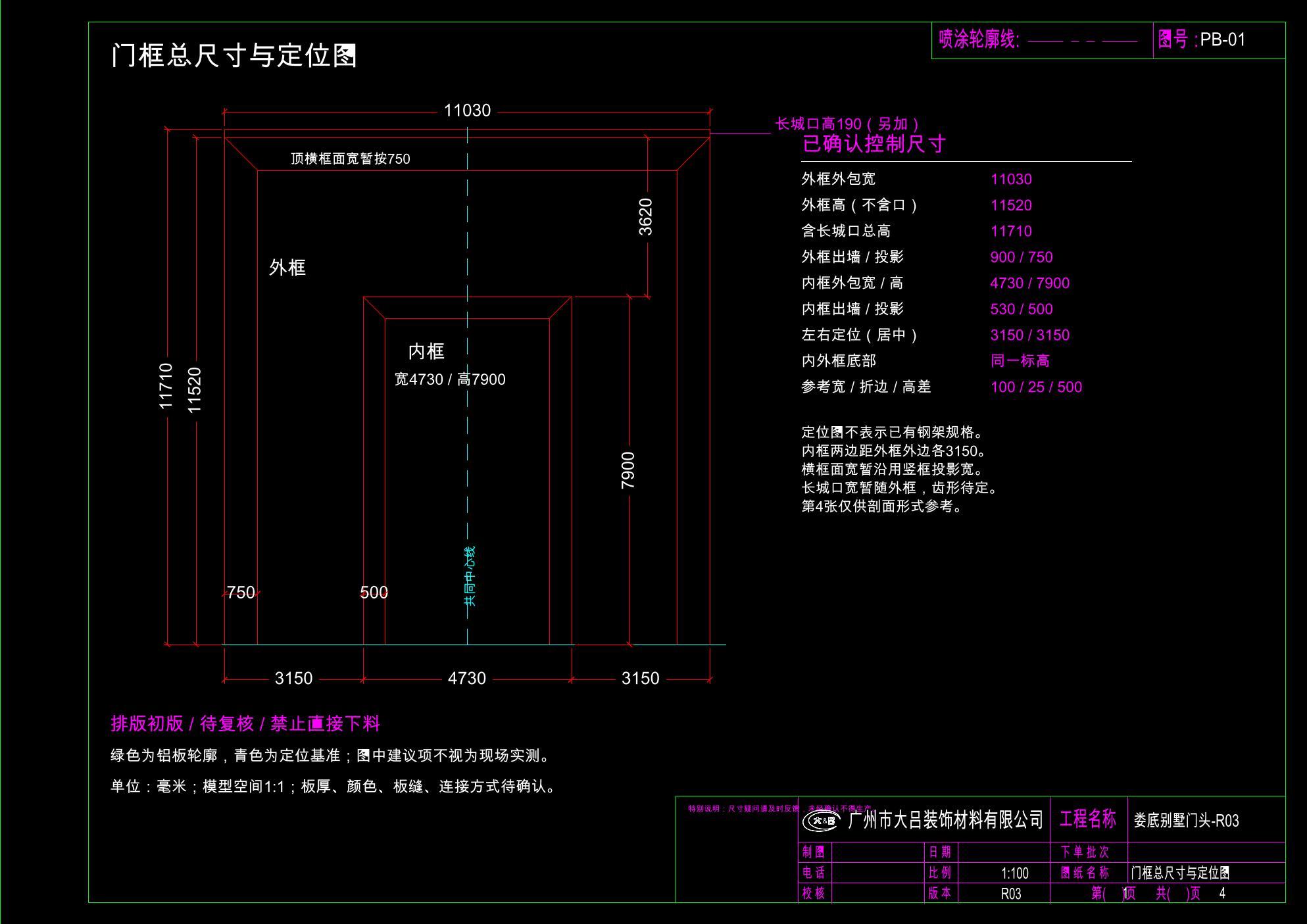1307x924 pixels.
Task: Click the magenta 11710 value in the table
Action: (x=1011, y=231)
